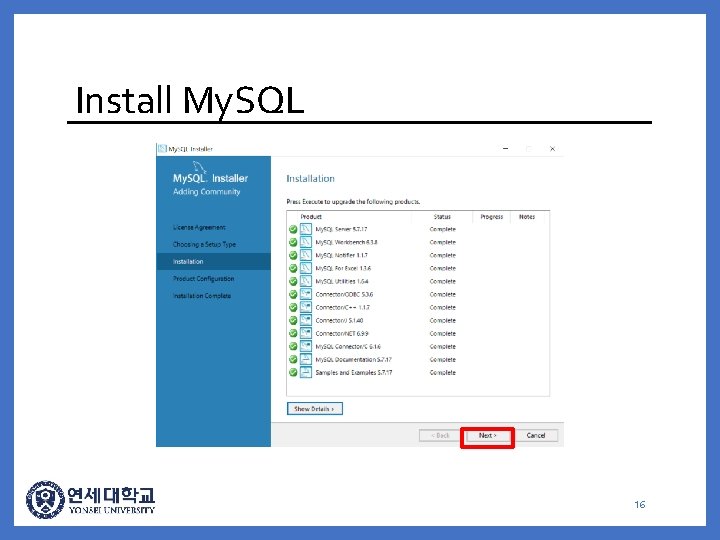Click green check mark beside MySQL Workbench
The width and height of the screenshot is (720, 540).
293,242
